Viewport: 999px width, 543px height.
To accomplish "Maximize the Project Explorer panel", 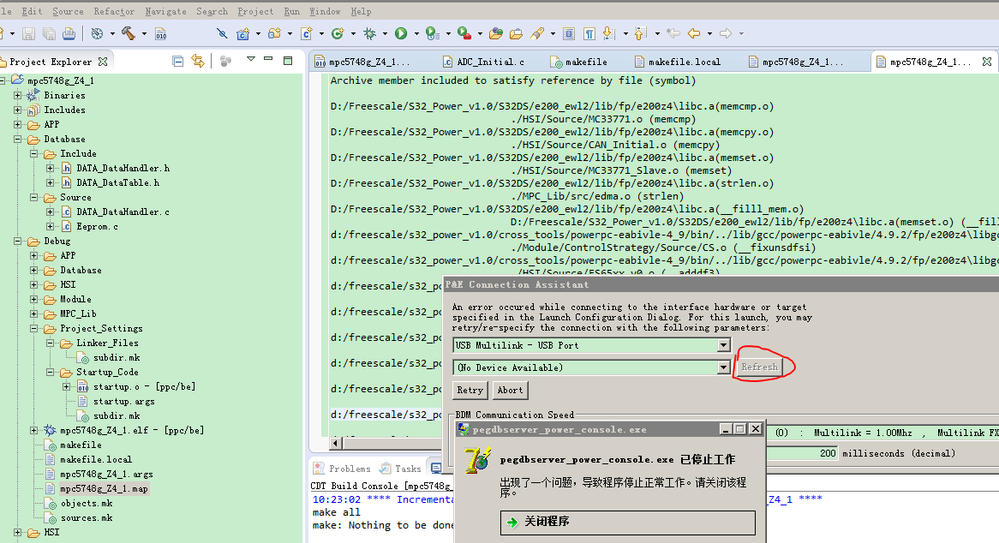I will [288, 61].
